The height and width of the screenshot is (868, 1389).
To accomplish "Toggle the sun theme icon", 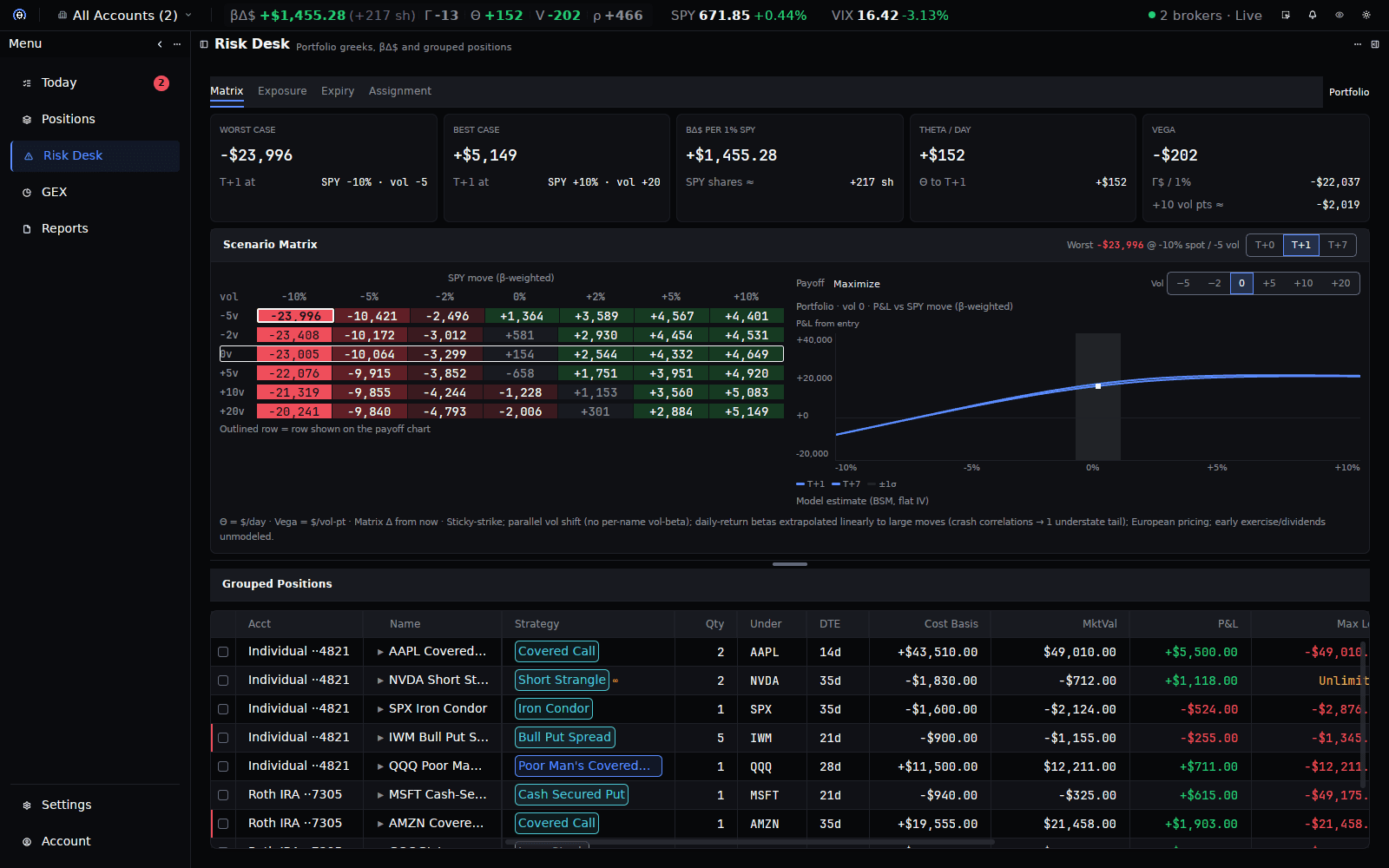I will 1366,15.
